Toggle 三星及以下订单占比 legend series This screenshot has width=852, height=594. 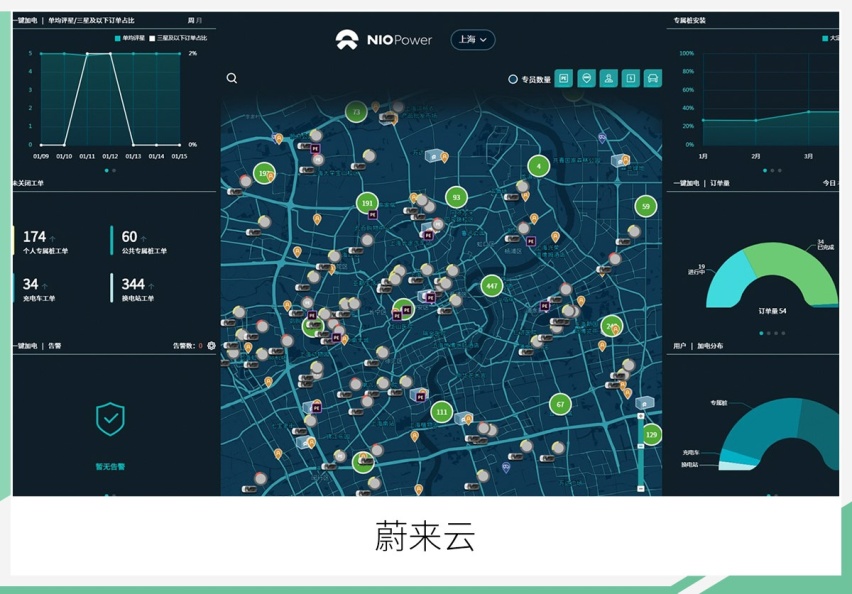(178, 38)
